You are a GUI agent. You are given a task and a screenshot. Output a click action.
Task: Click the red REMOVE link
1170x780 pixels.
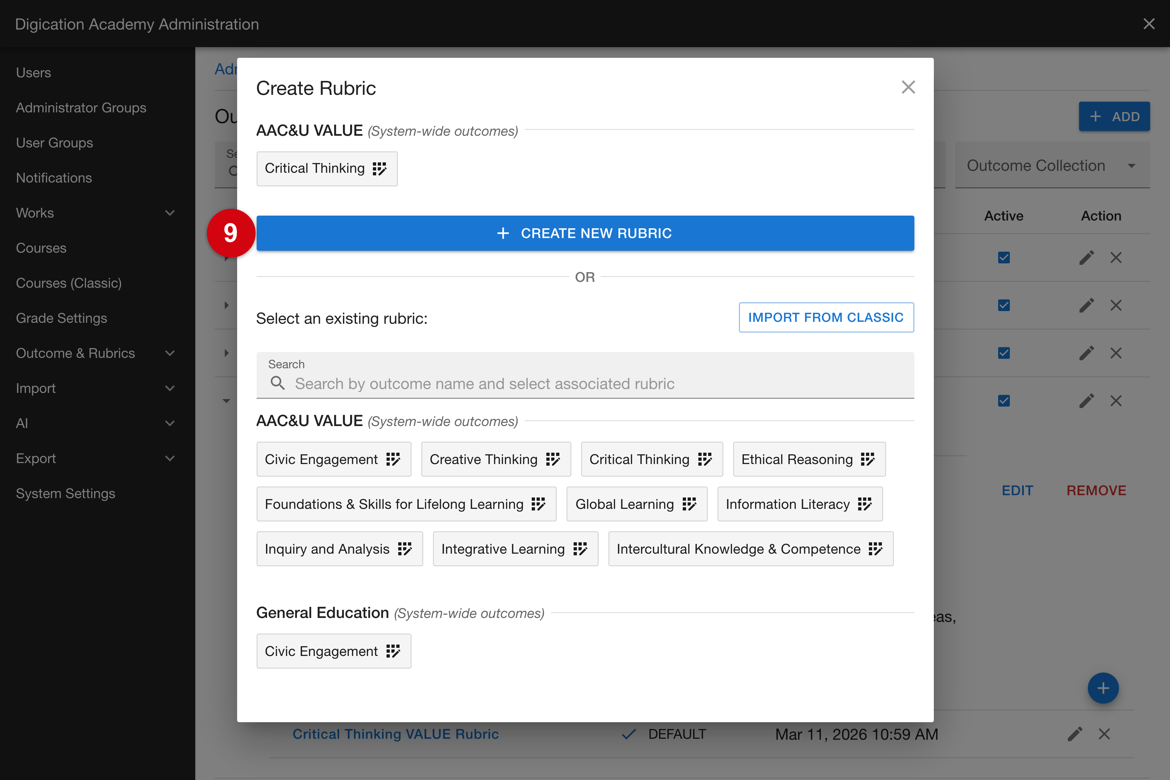point(1096,490)
